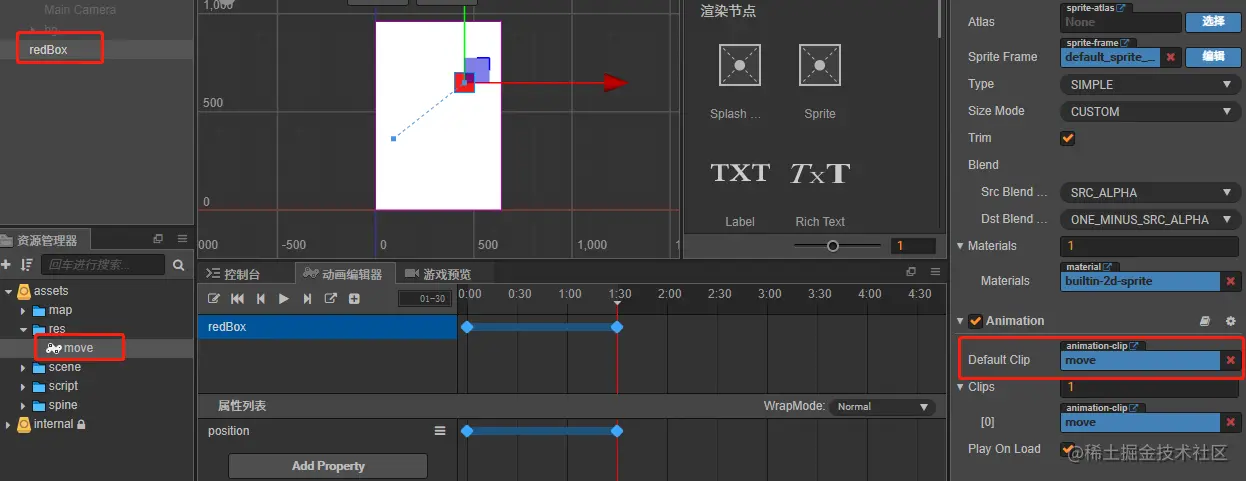Collapse the assets root folder
The height and width of the screenshot is (481, 1246).
(x=9, y=291)
